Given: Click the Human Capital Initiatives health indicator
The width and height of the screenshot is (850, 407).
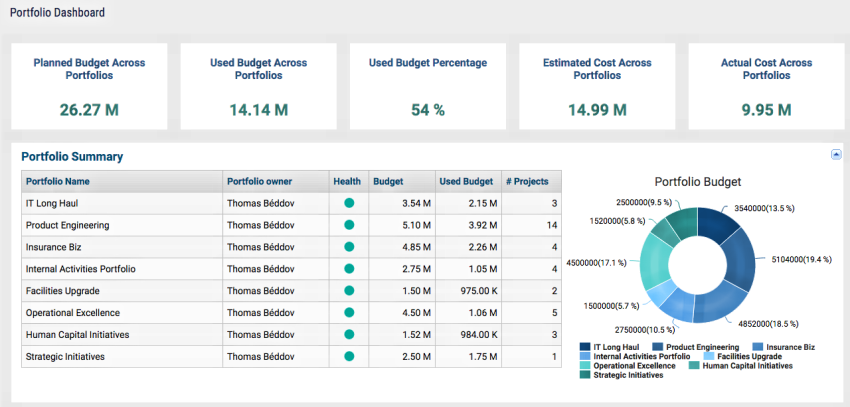Looking at the screenshot, I should [x=349, y=335].
